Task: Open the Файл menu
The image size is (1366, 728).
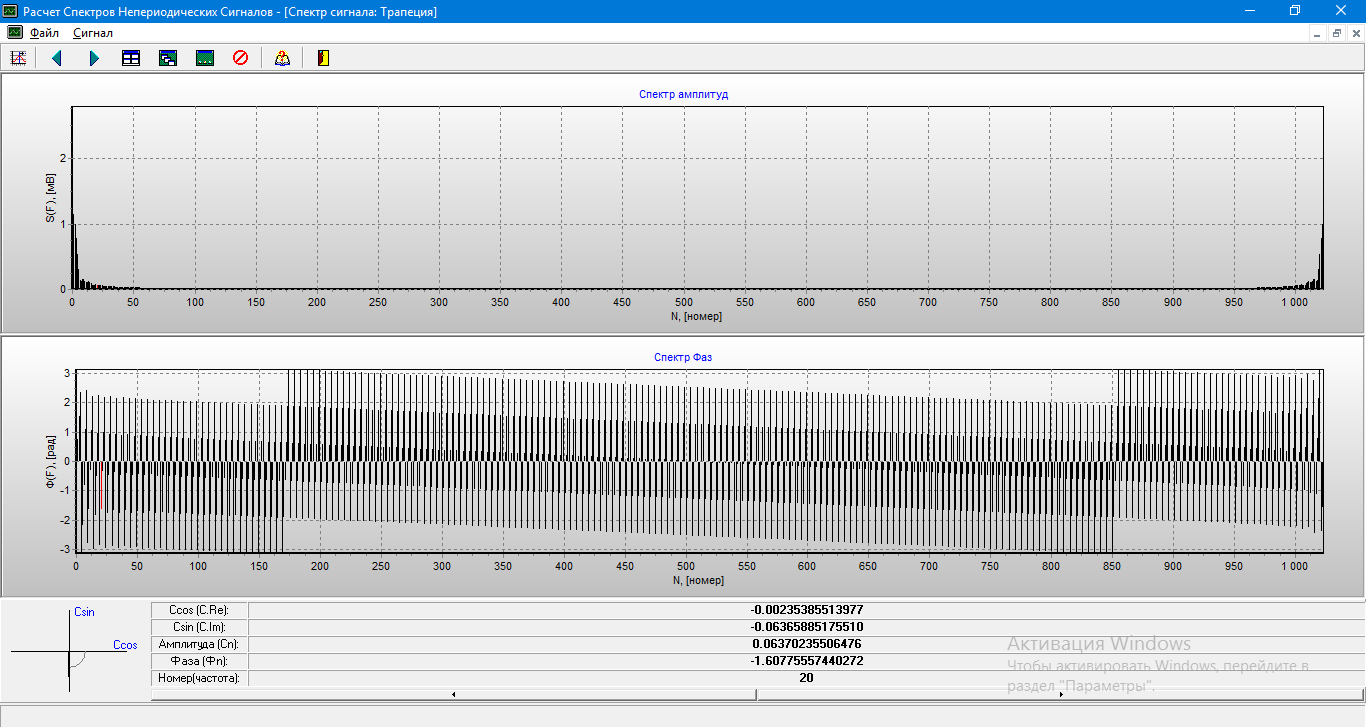Action: pos(44,33)
